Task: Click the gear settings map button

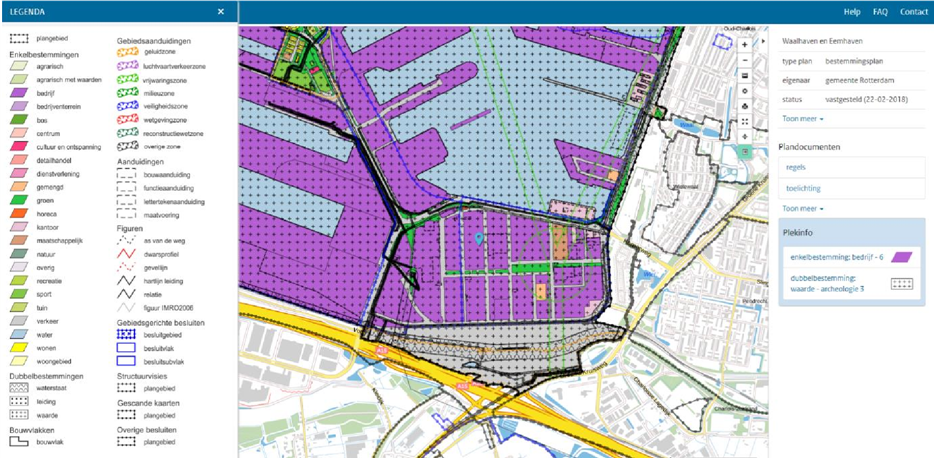Action: coord(745,90)
